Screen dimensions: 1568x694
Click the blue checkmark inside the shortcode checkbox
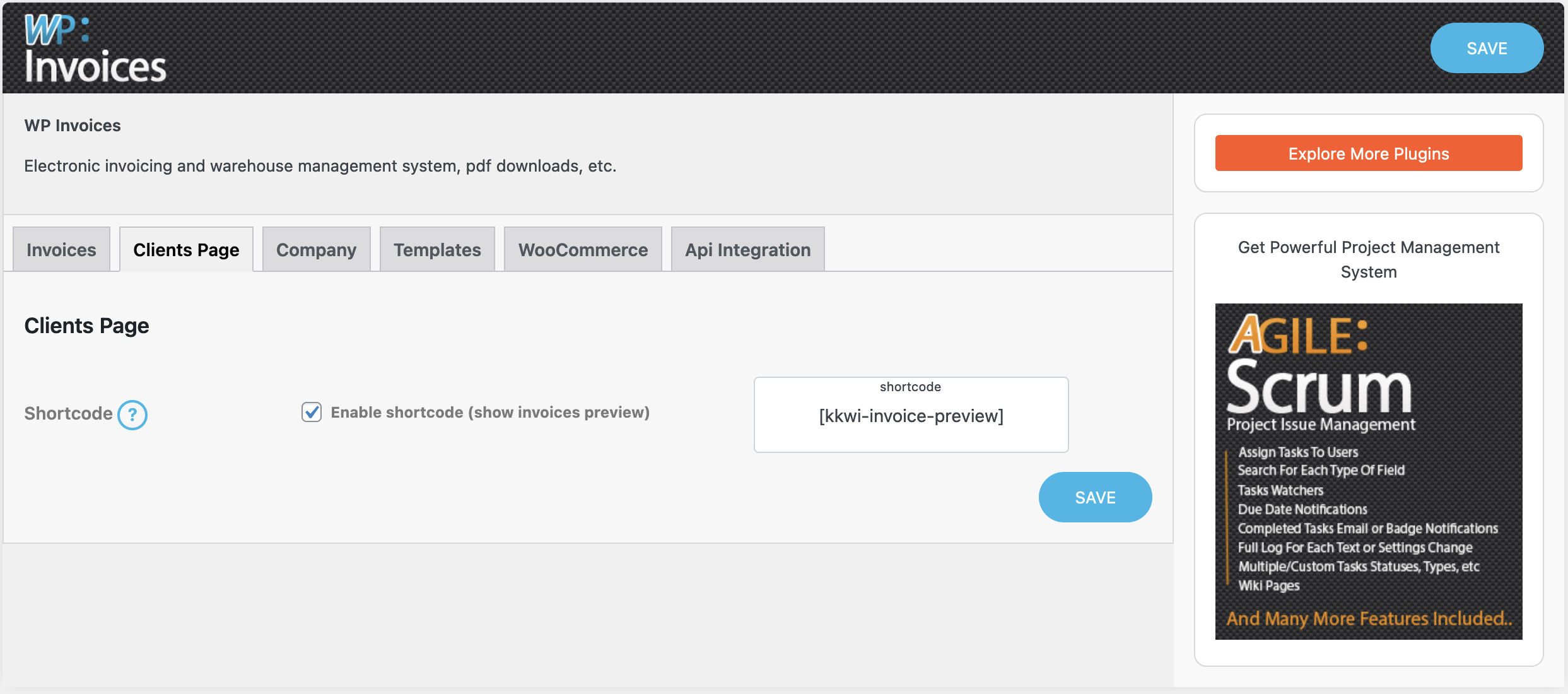310,413
